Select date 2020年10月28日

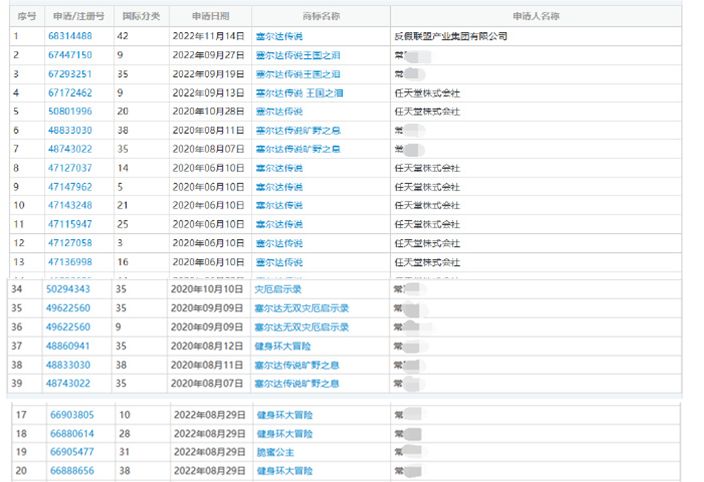(x=209, y=111)
